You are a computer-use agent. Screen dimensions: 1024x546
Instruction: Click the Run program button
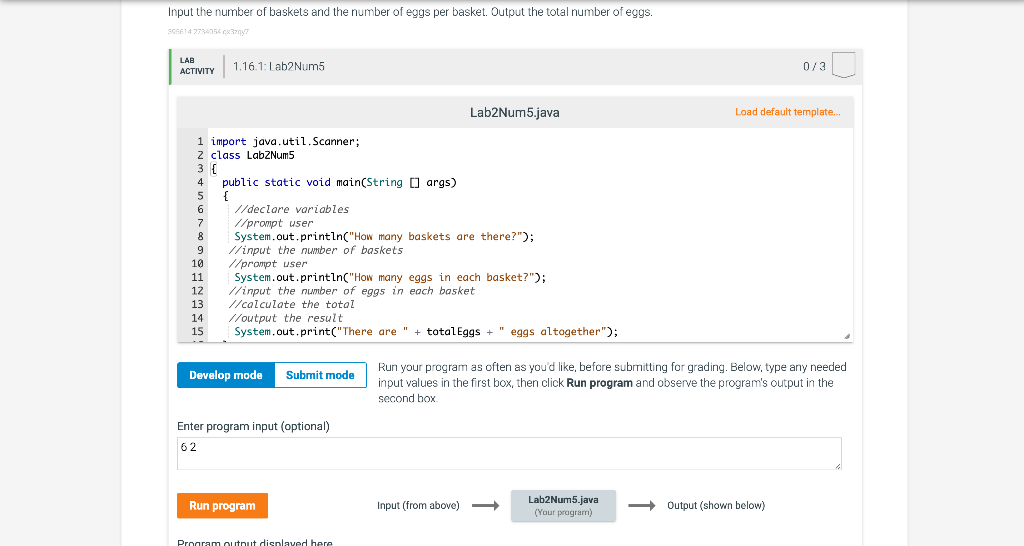222,506
